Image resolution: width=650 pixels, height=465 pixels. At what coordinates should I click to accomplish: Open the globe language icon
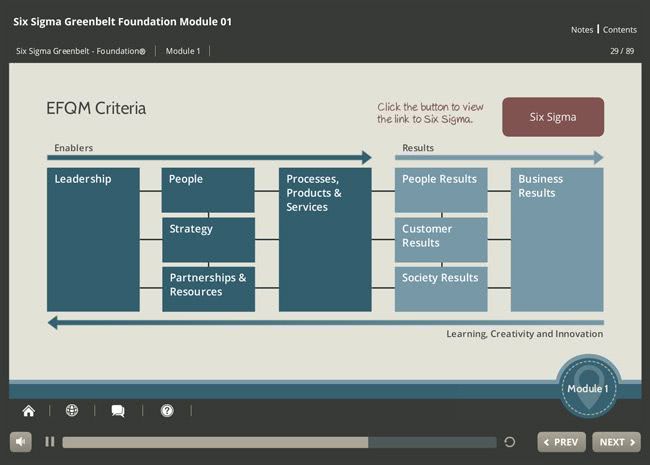pyautogui.click(x=72, y=410)
